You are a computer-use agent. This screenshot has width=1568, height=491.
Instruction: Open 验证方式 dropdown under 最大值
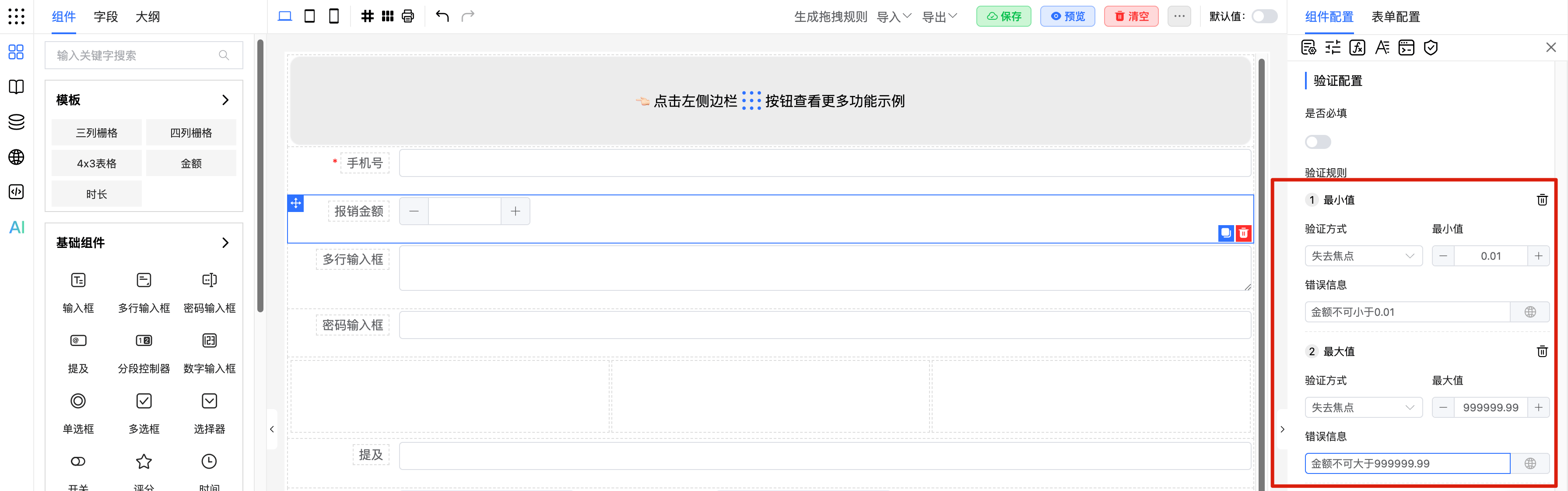[x=1363, y=407]
